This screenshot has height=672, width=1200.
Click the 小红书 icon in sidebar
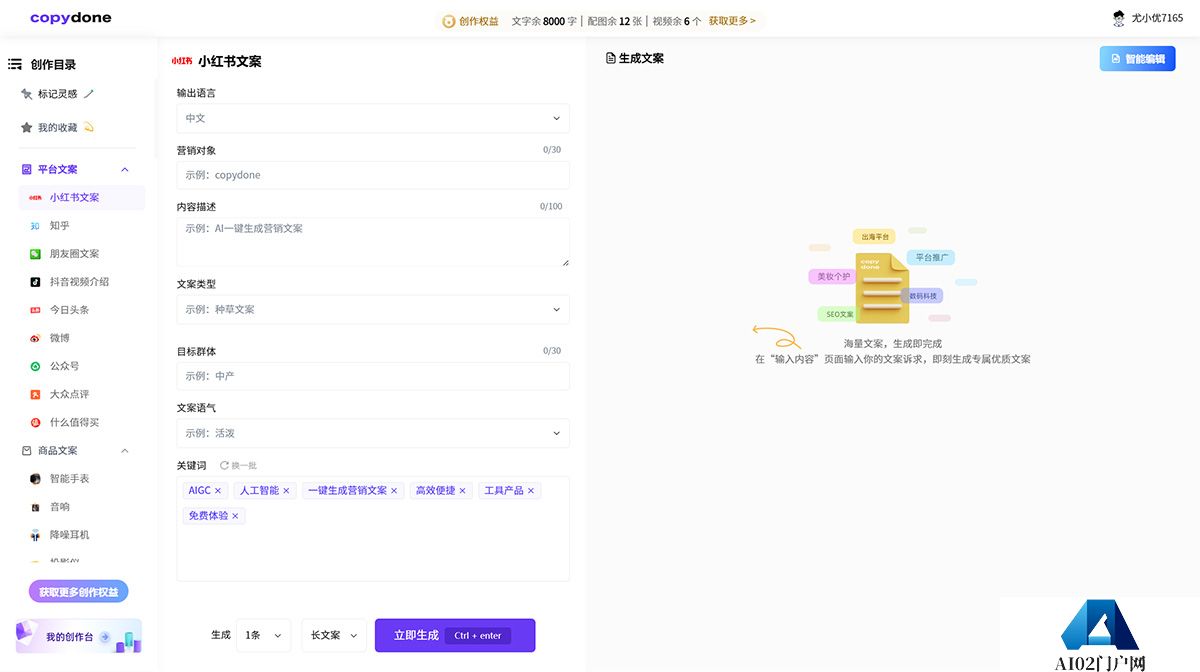point(36,197)
